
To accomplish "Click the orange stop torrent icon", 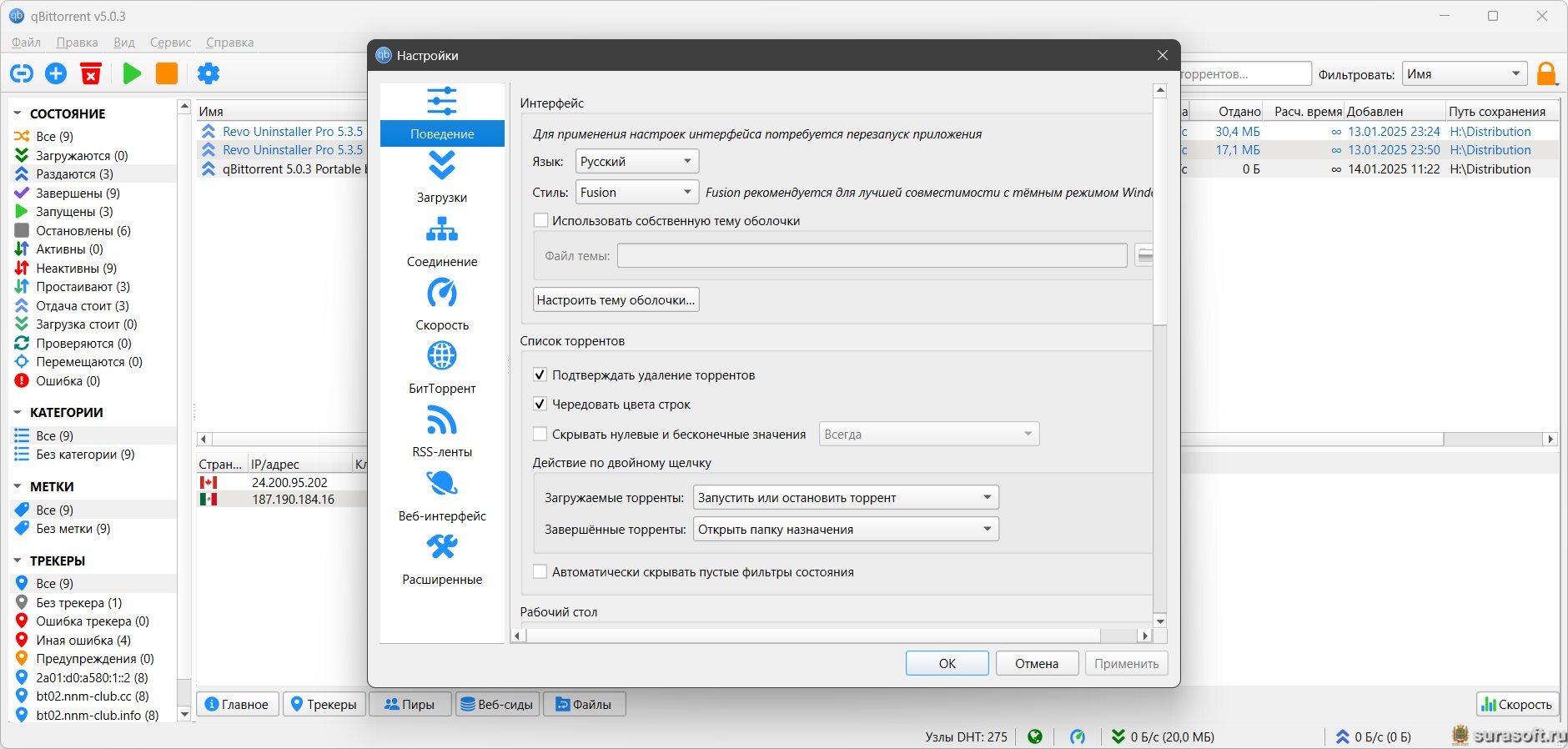I will pos(167,73).
